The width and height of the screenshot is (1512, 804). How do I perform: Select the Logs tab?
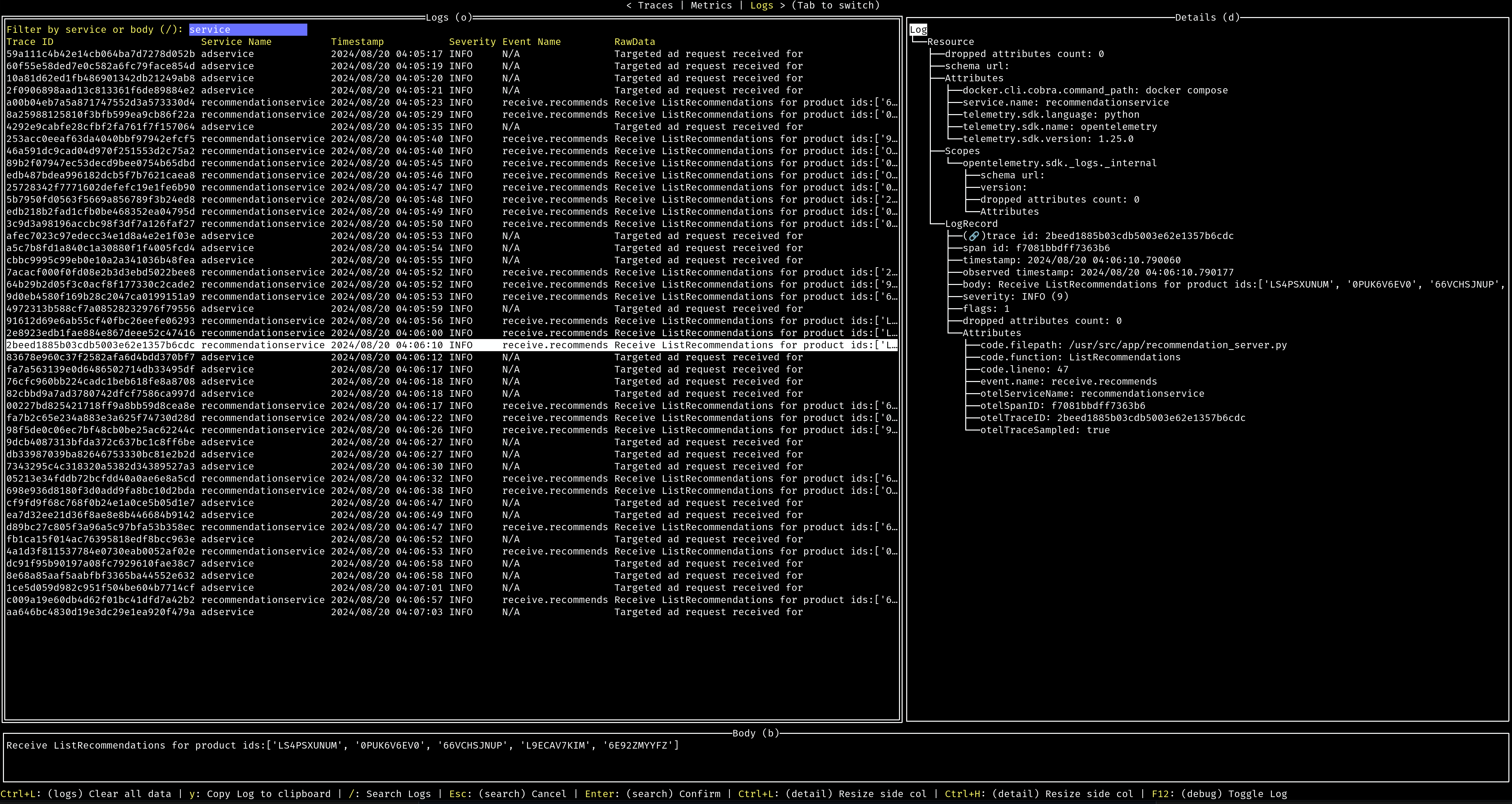pos(761,5)
